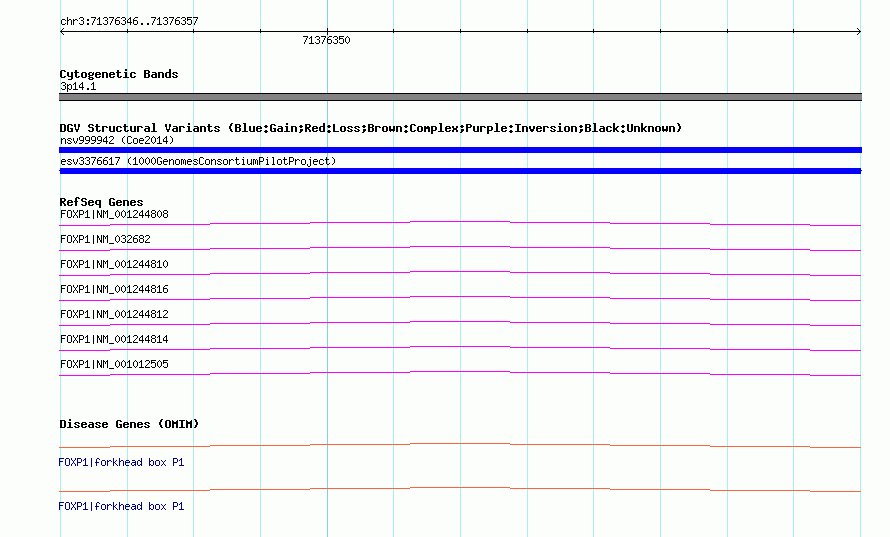Click the Cytogenetic Bands track heading

pos(119,74)
